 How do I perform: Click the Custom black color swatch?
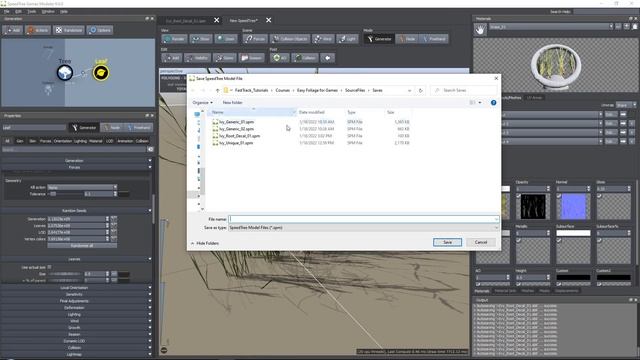[x=573, y=278]
